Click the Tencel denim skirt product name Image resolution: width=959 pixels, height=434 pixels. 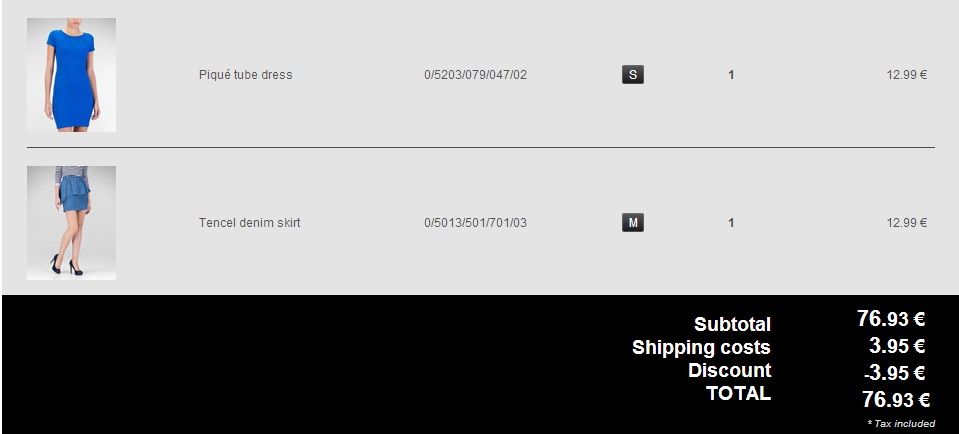click(x=249, y=223)
